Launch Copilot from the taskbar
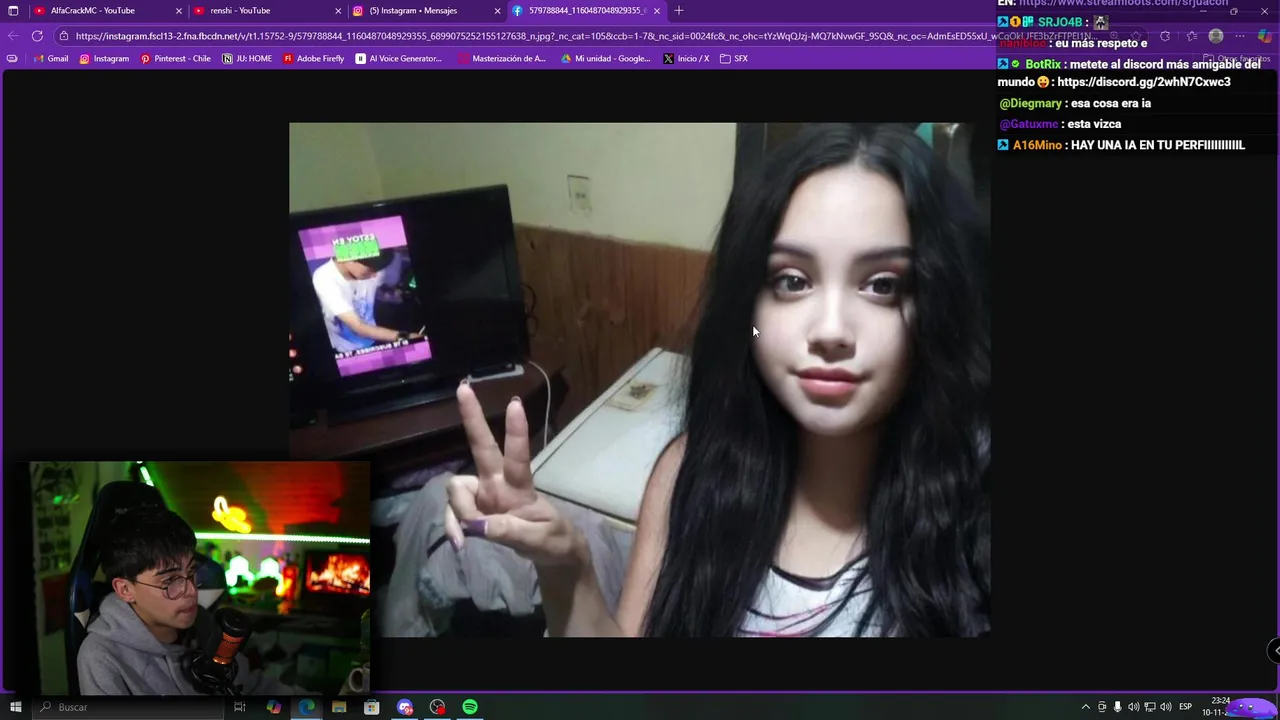The image size is (1280, 720). tap(274, 707)
